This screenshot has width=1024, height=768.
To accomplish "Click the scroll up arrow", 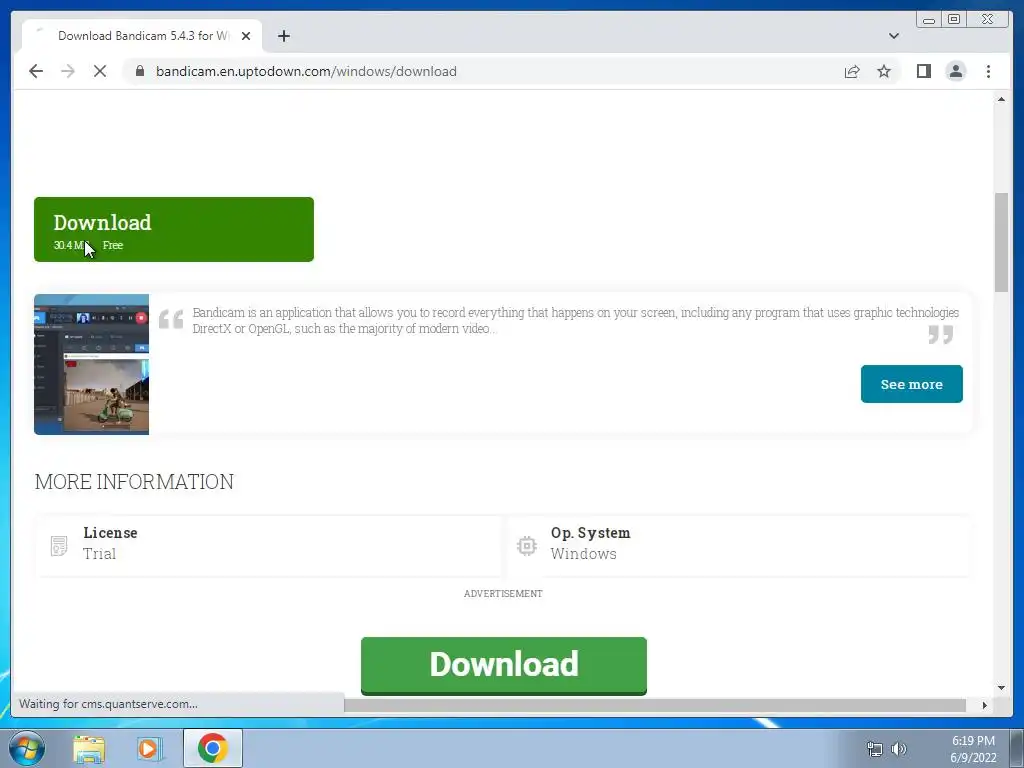I will tap(1001, 99).
